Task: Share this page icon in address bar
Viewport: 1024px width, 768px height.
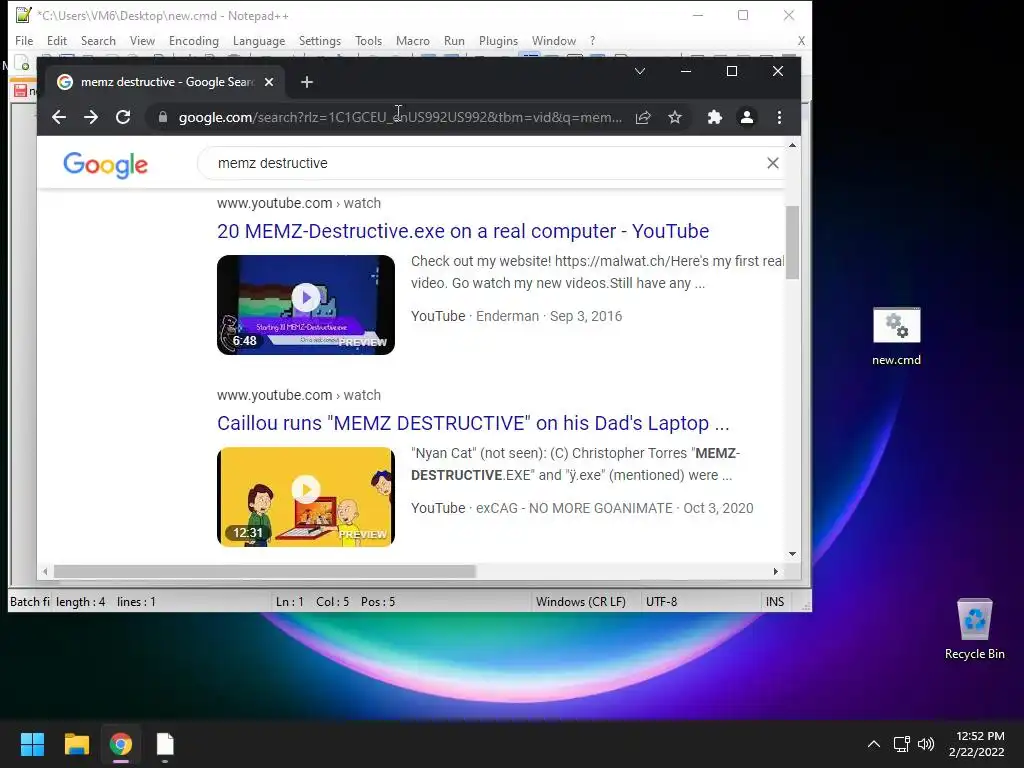Action: click(643, 118)
